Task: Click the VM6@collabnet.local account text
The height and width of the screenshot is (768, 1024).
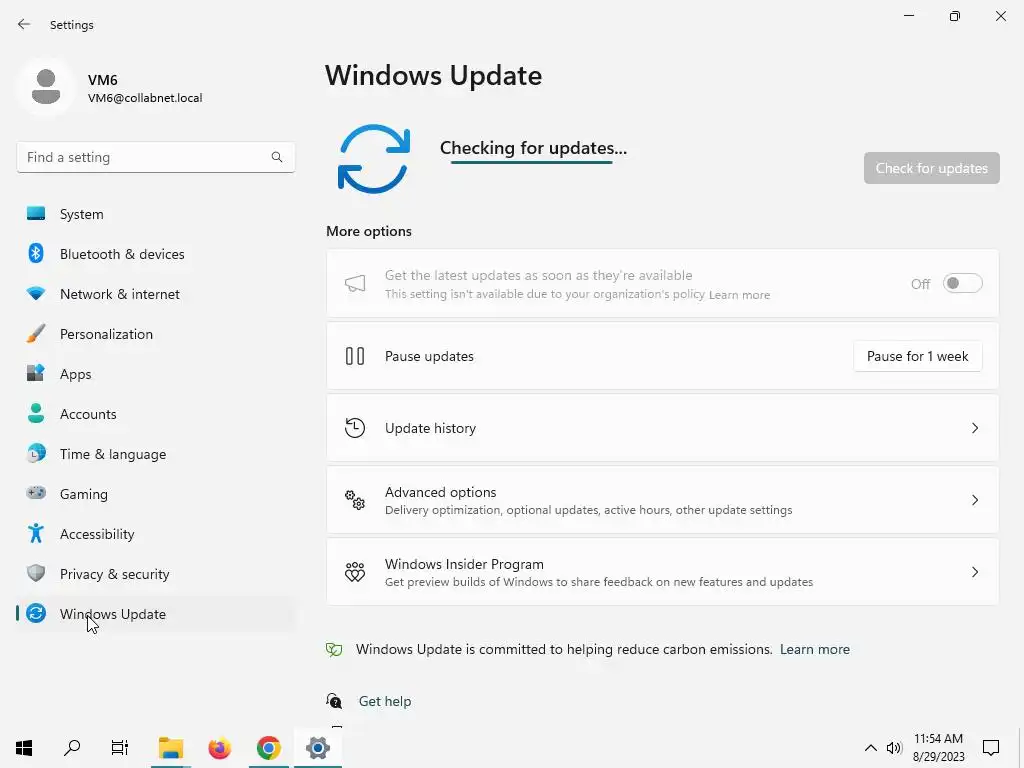Action: (145, 98)
